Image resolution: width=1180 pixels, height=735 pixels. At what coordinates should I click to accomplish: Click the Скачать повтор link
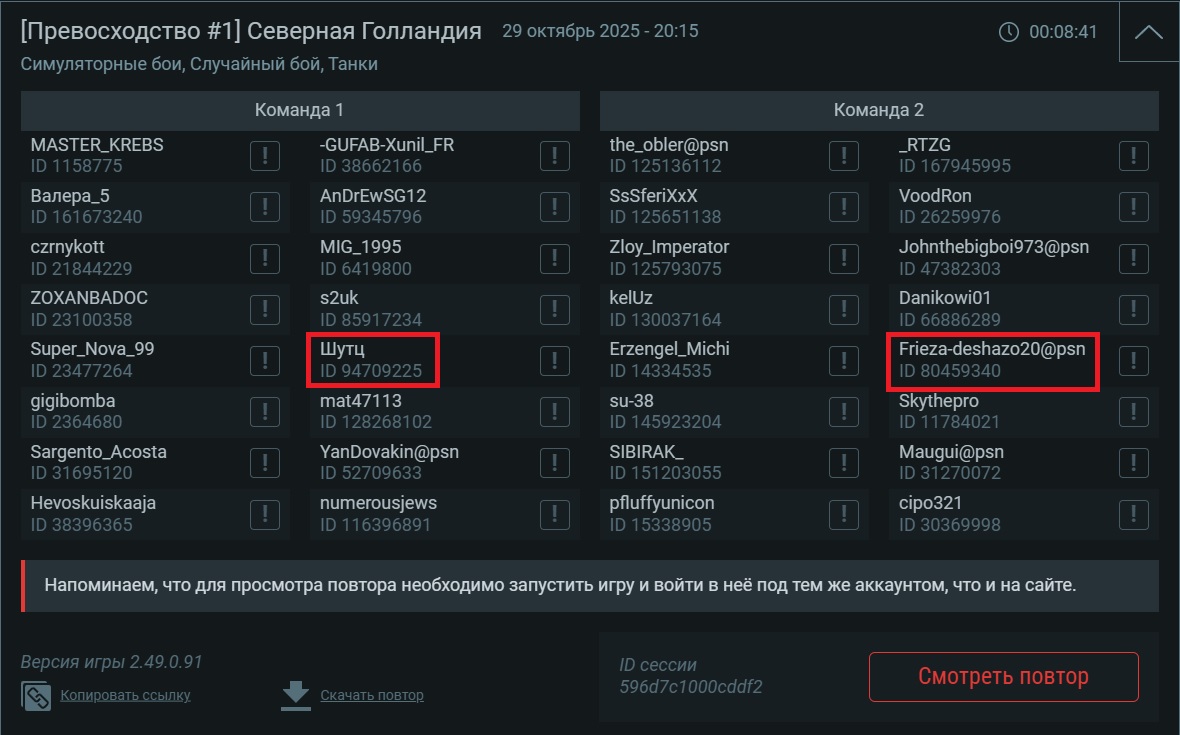tap(372, 695)
